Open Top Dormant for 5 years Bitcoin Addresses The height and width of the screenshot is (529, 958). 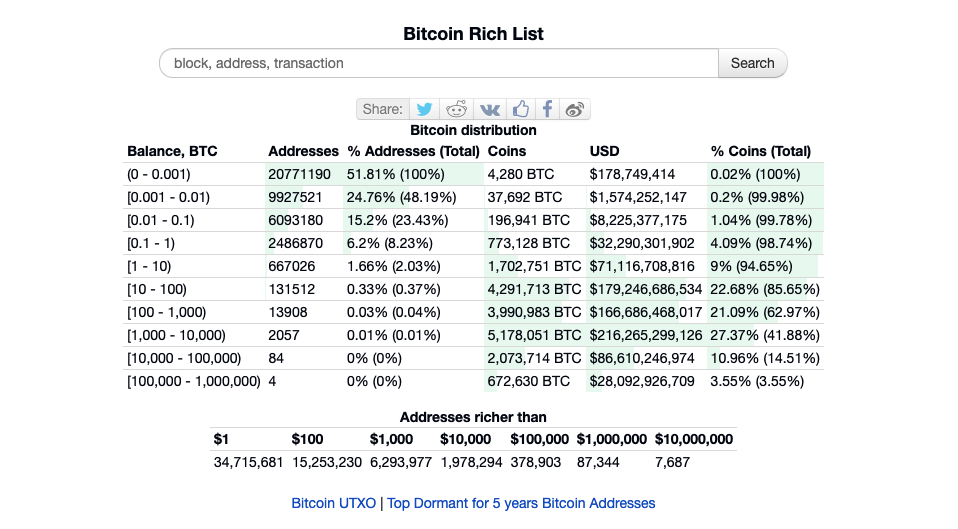pos(521,503)
